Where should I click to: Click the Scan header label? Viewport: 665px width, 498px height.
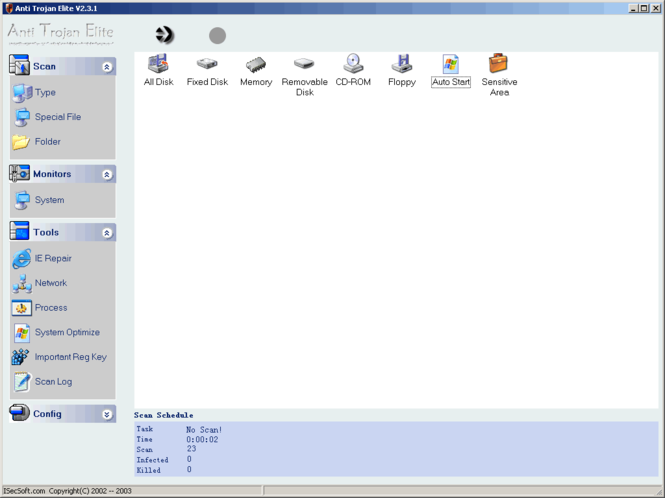pos(45,67)
